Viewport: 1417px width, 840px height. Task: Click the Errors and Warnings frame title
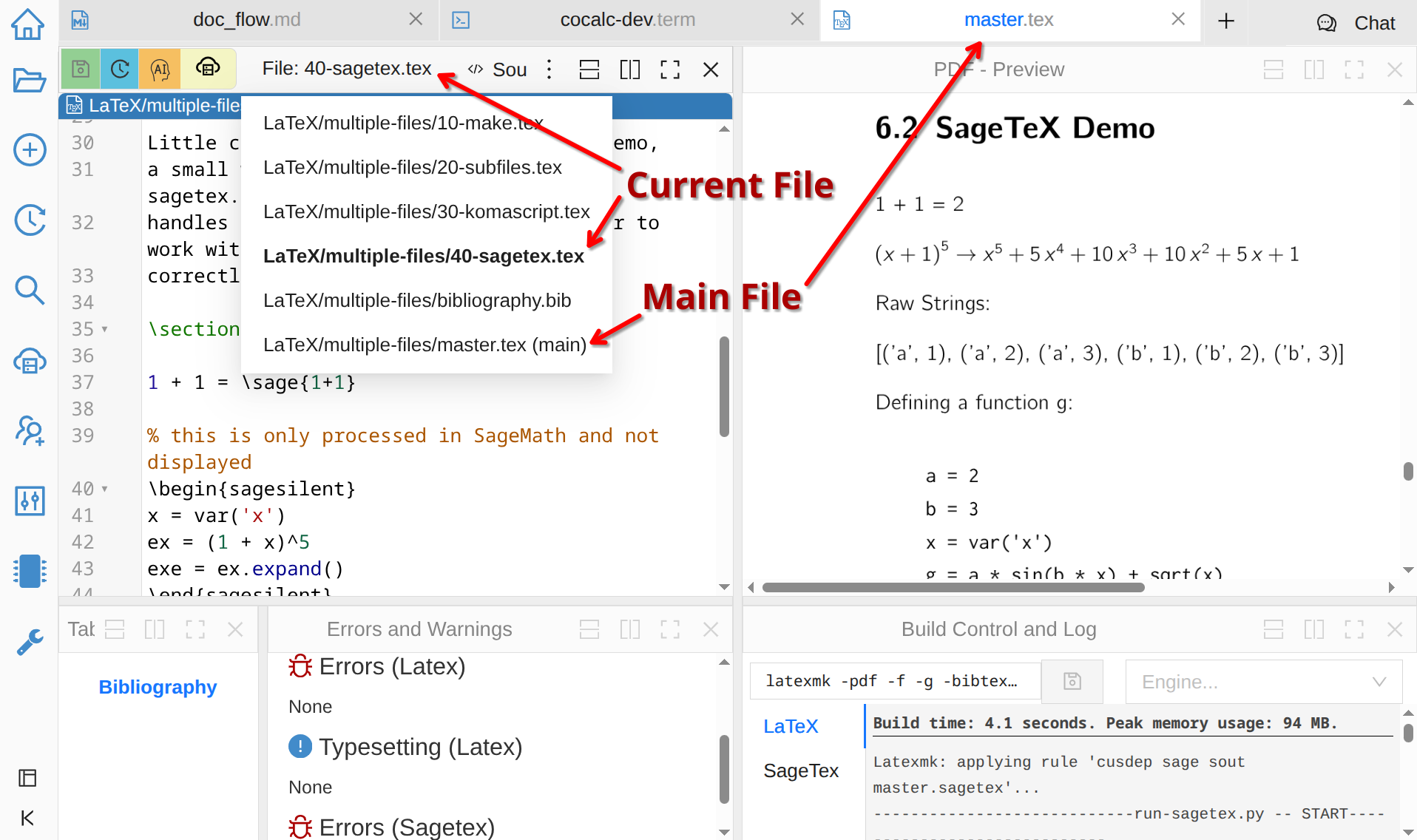(419, 629)
